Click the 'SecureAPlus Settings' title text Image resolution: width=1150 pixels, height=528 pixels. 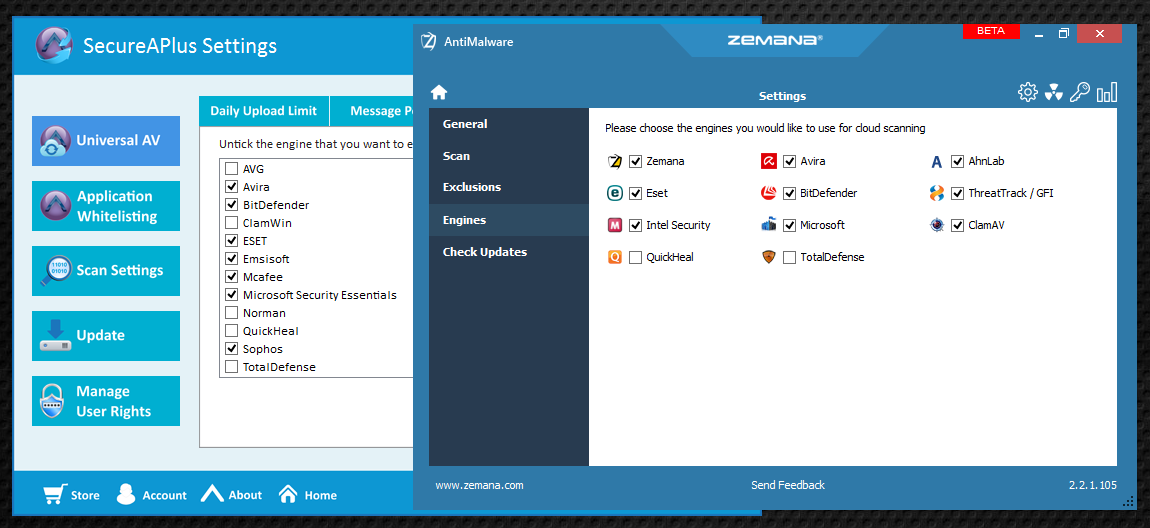point(180,46)
